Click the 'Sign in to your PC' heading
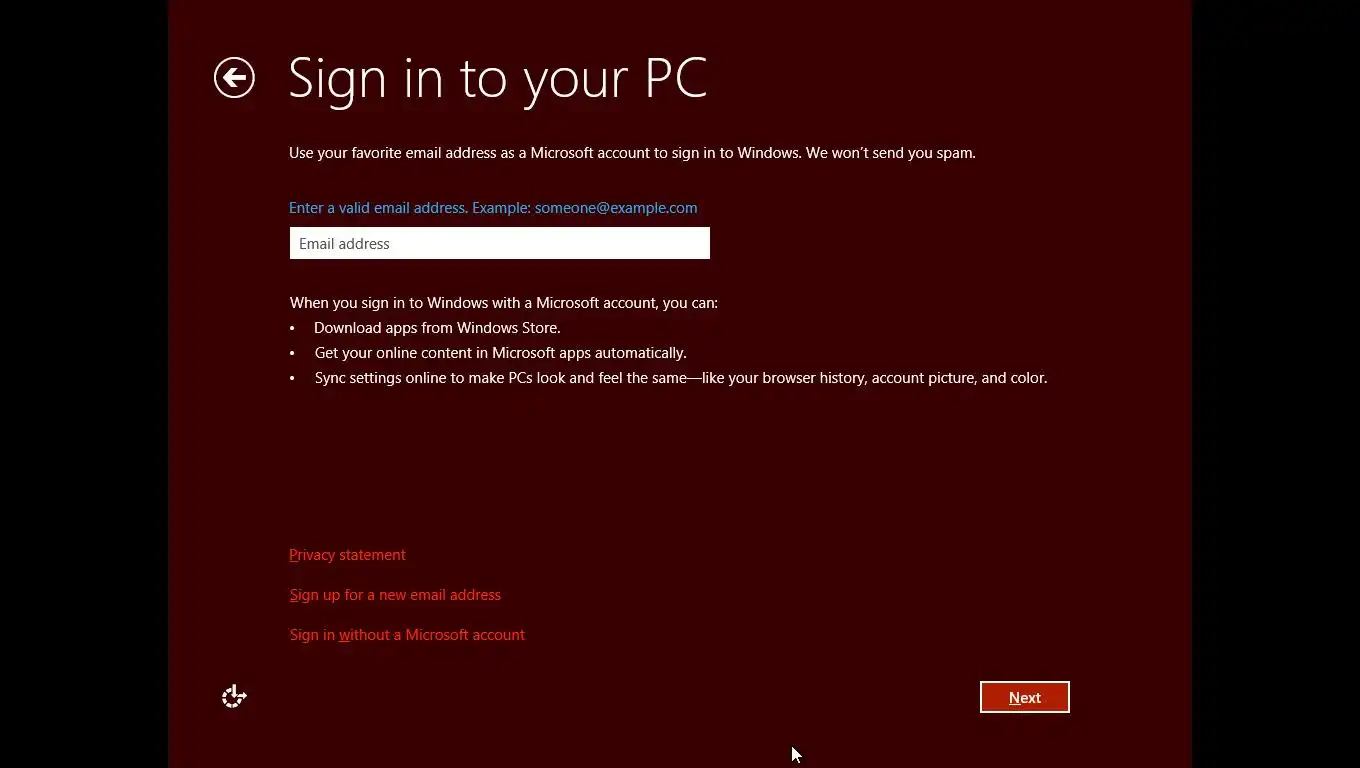Image resolution: width=1360 pixels, height=768 pixels. (x=498, y=79)
